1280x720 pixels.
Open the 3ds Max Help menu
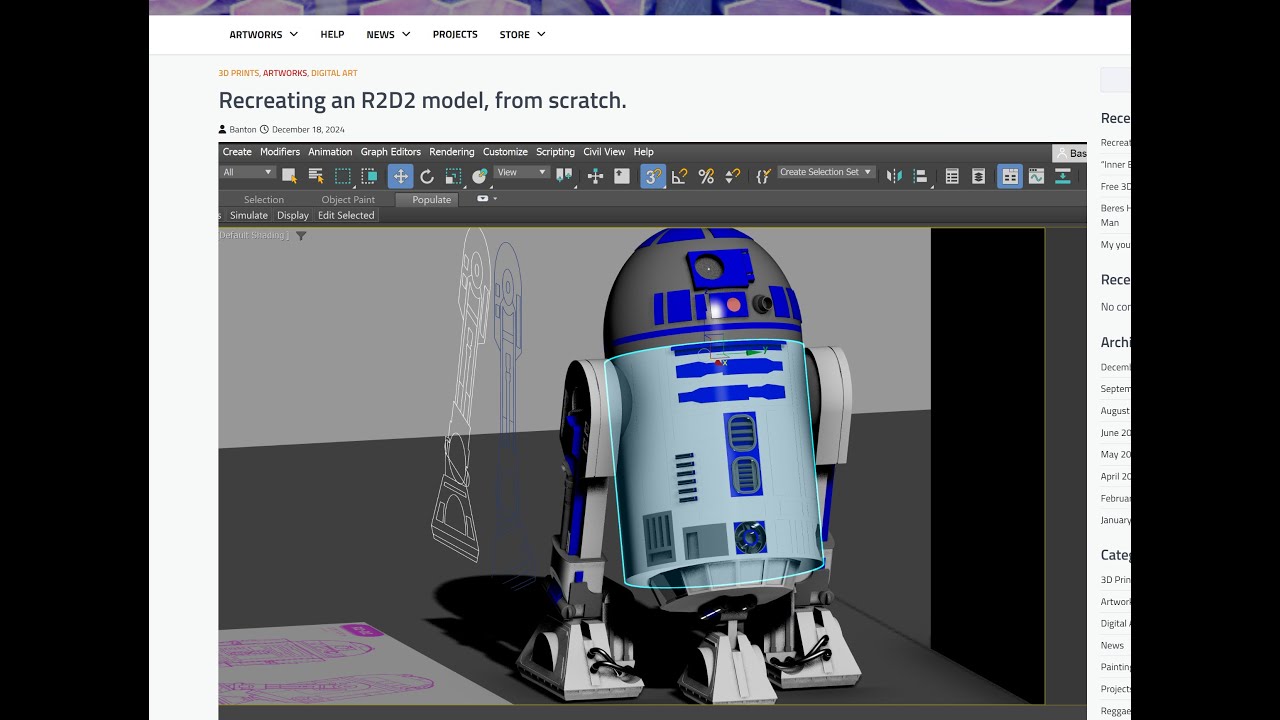[x=643, y=152]
